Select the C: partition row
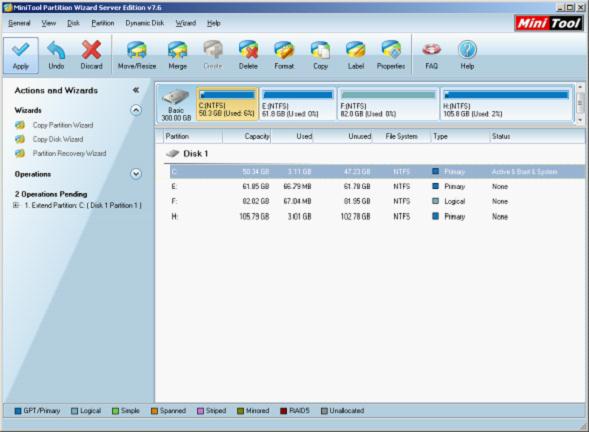Image resolution: width=589 pixels, height=432 pixels. pos(377,172)
